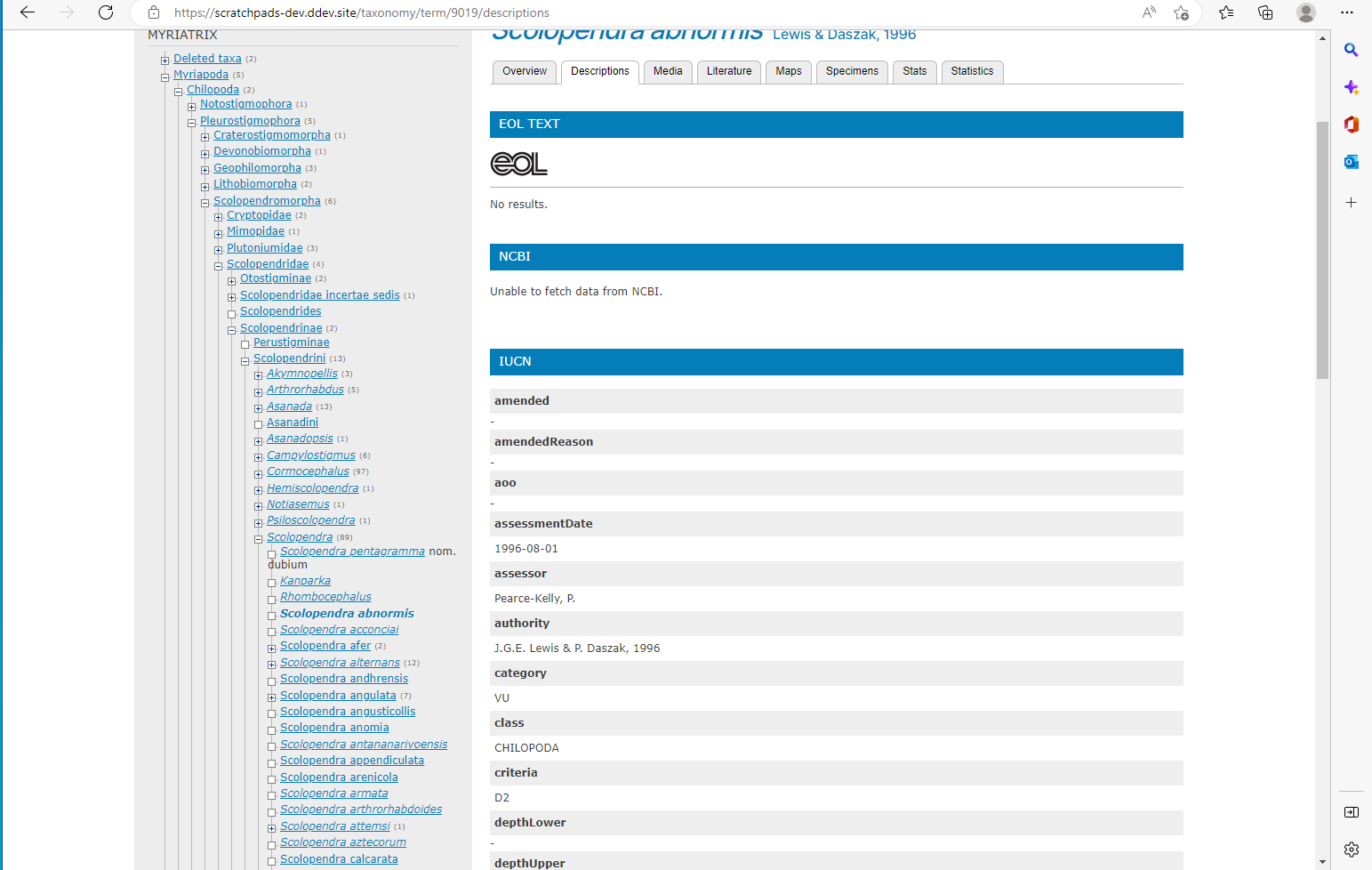Viewport: 1372px width, 870px height.
Task: Collapse the Scolopendra tree node
Action: [x=258, y=538]
